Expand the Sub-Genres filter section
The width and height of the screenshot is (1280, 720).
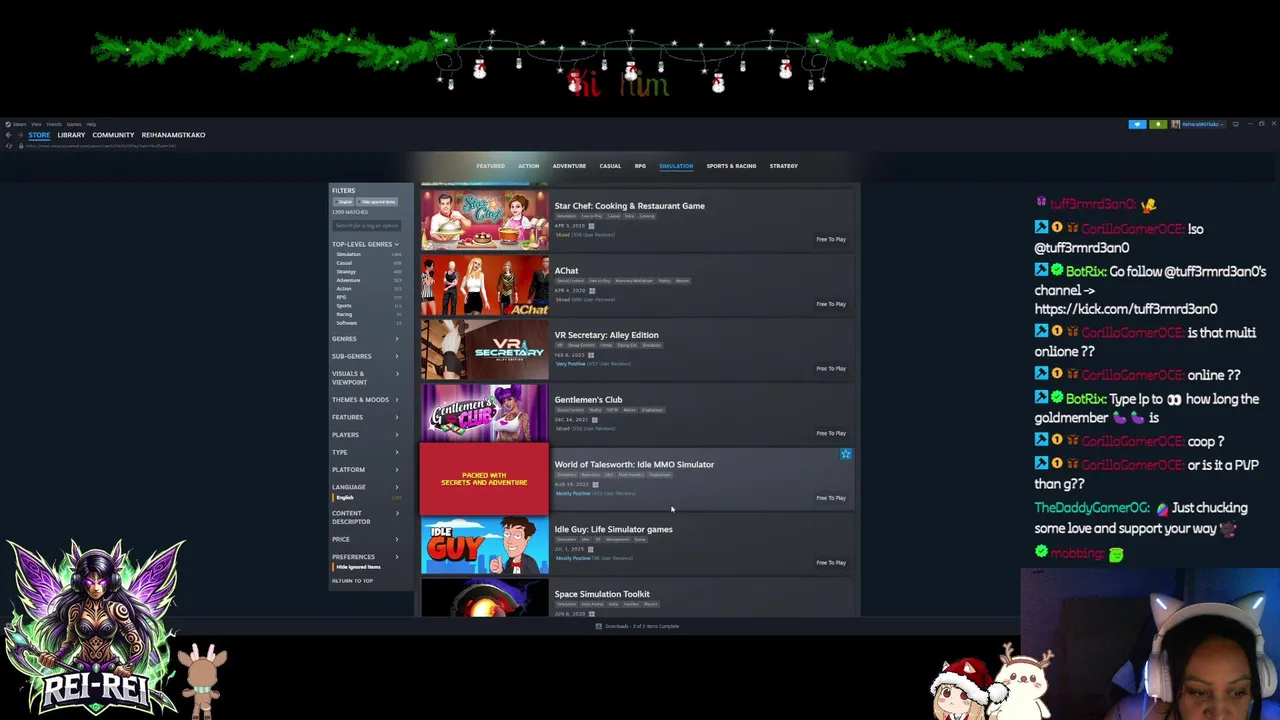(x=366, y=356)
